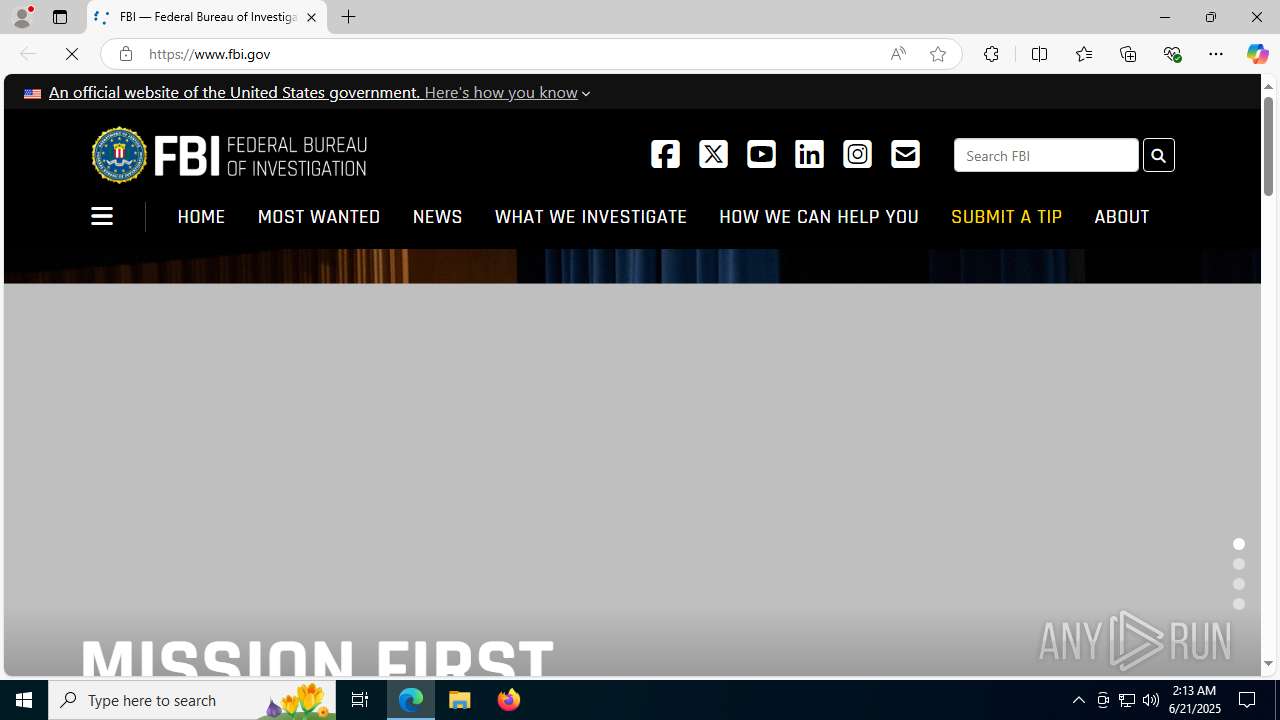This screenshot has width=1280, height=720.
Task: Expand "Here's how you know" banner
Action: click(x=507, y=92)
